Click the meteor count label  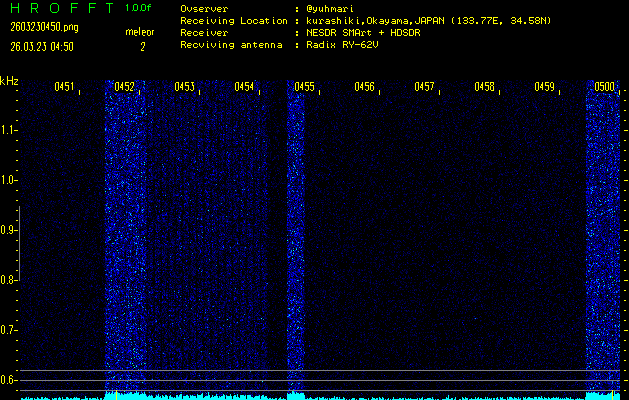pos(140,33)
